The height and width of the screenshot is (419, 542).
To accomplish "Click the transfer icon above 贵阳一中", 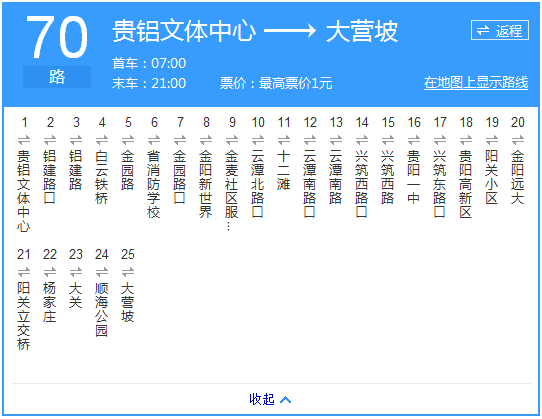I will (x=414, y=140).
